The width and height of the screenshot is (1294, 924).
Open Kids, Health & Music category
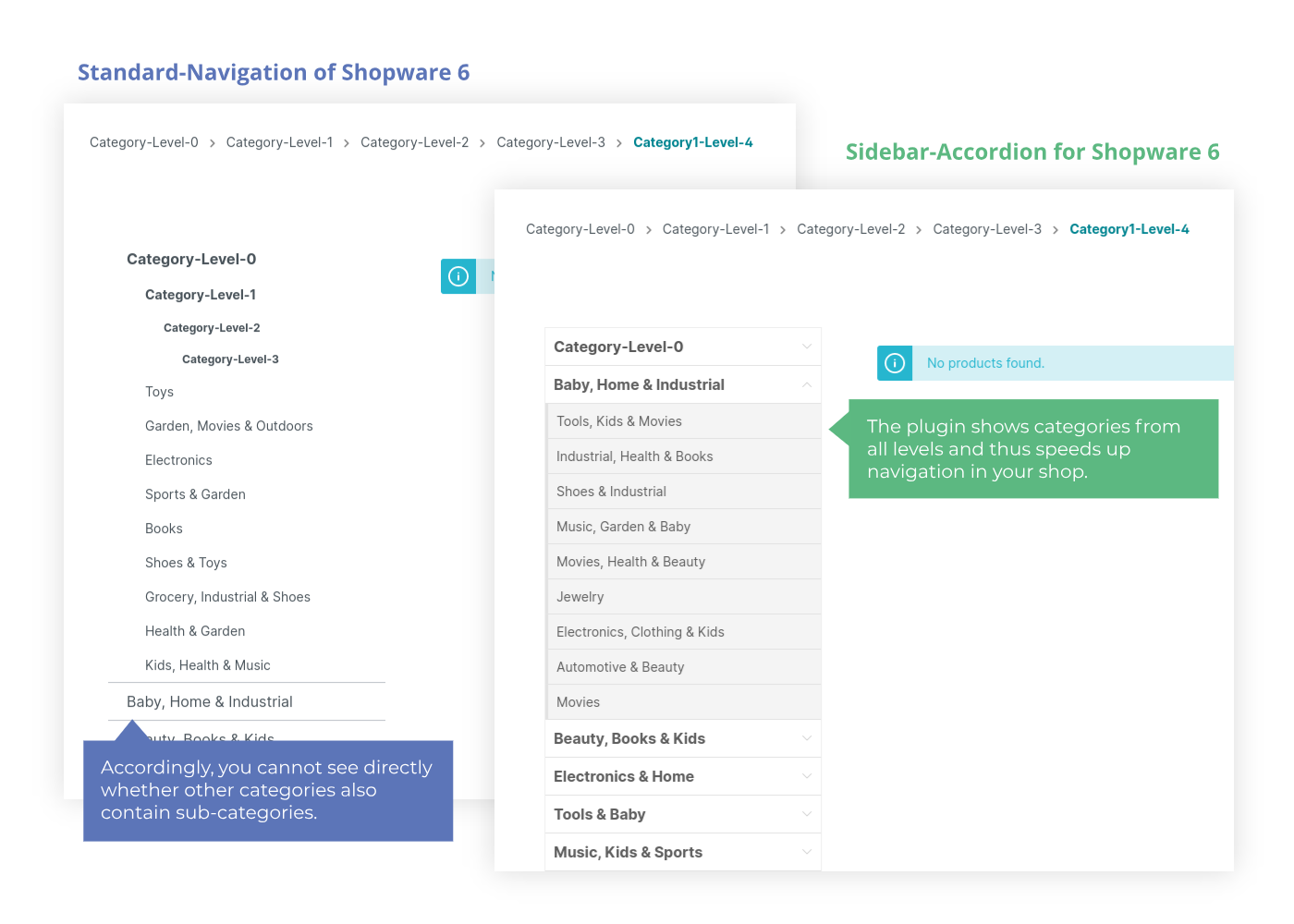(x=208, y=665)
